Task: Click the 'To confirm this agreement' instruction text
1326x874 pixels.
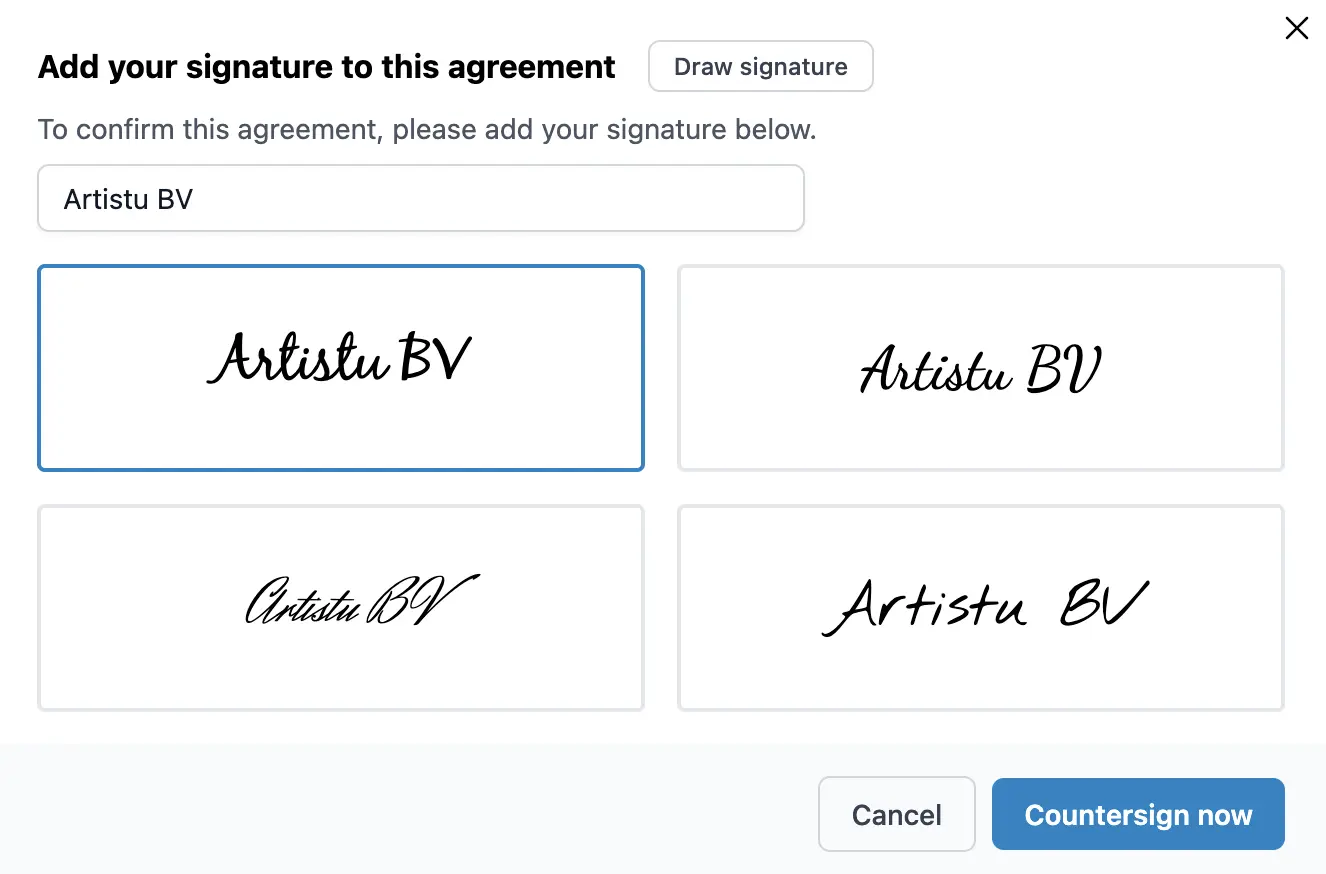Action: pyautogui.click(x=427, y=130)
